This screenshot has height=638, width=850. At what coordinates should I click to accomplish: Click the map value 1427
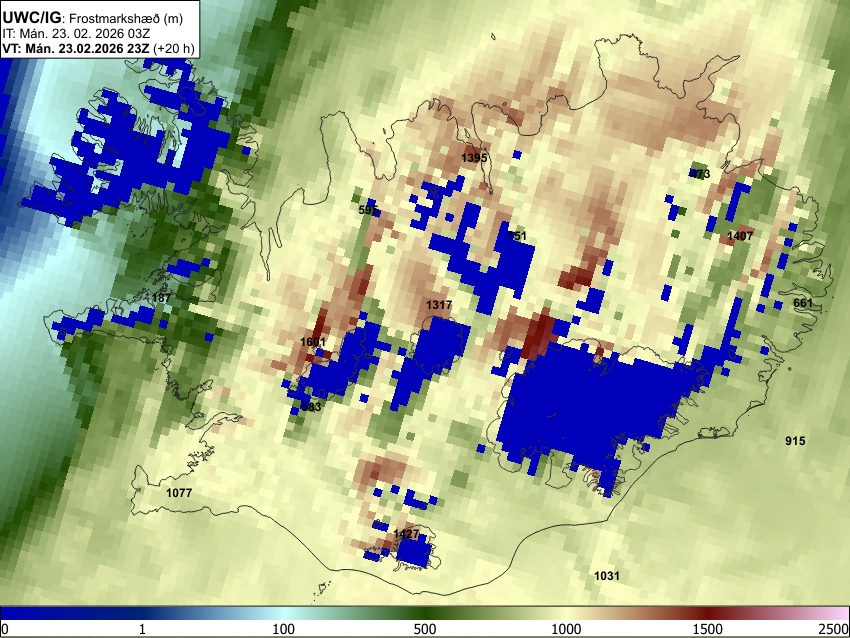tap(406, 534)
